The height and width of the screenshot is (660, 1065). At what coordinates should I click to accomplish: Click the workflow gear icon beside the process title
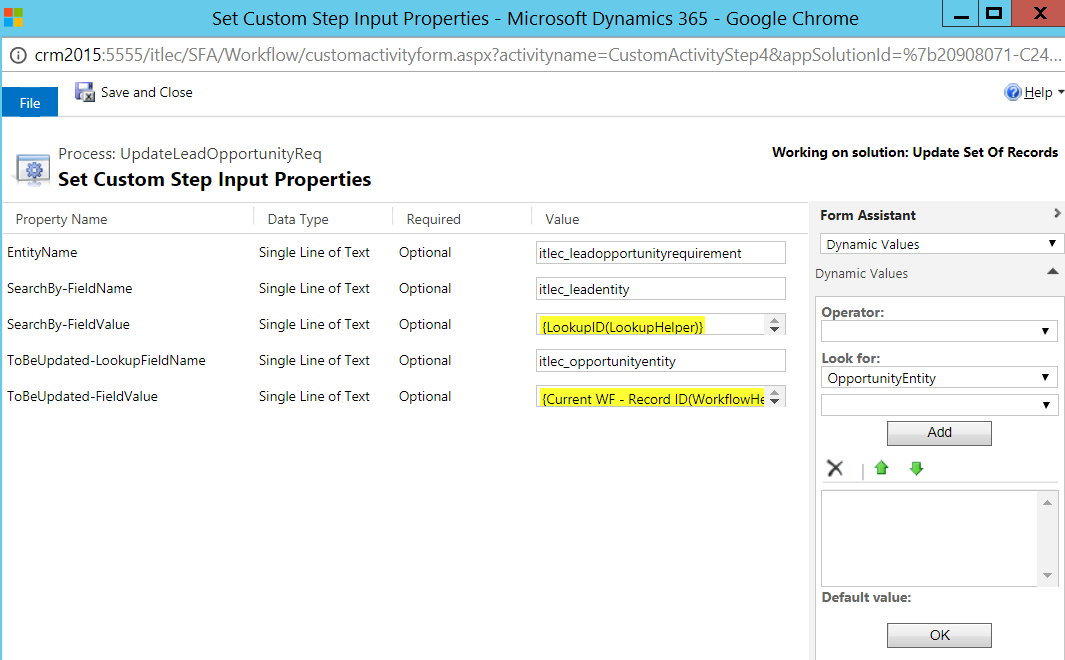[32, 168]
